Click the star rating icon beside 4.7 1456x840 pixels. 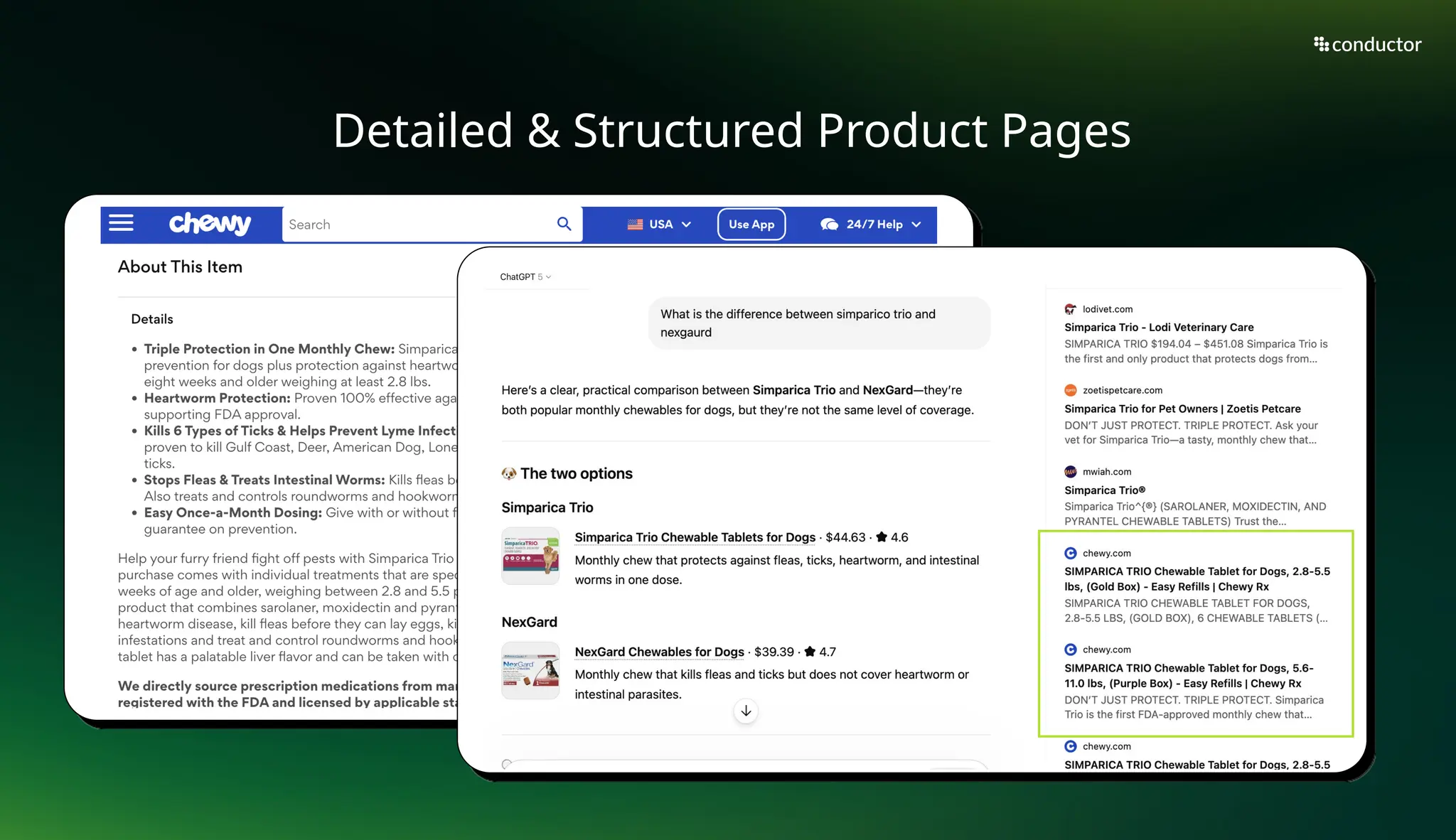click(x=810, y=651)
